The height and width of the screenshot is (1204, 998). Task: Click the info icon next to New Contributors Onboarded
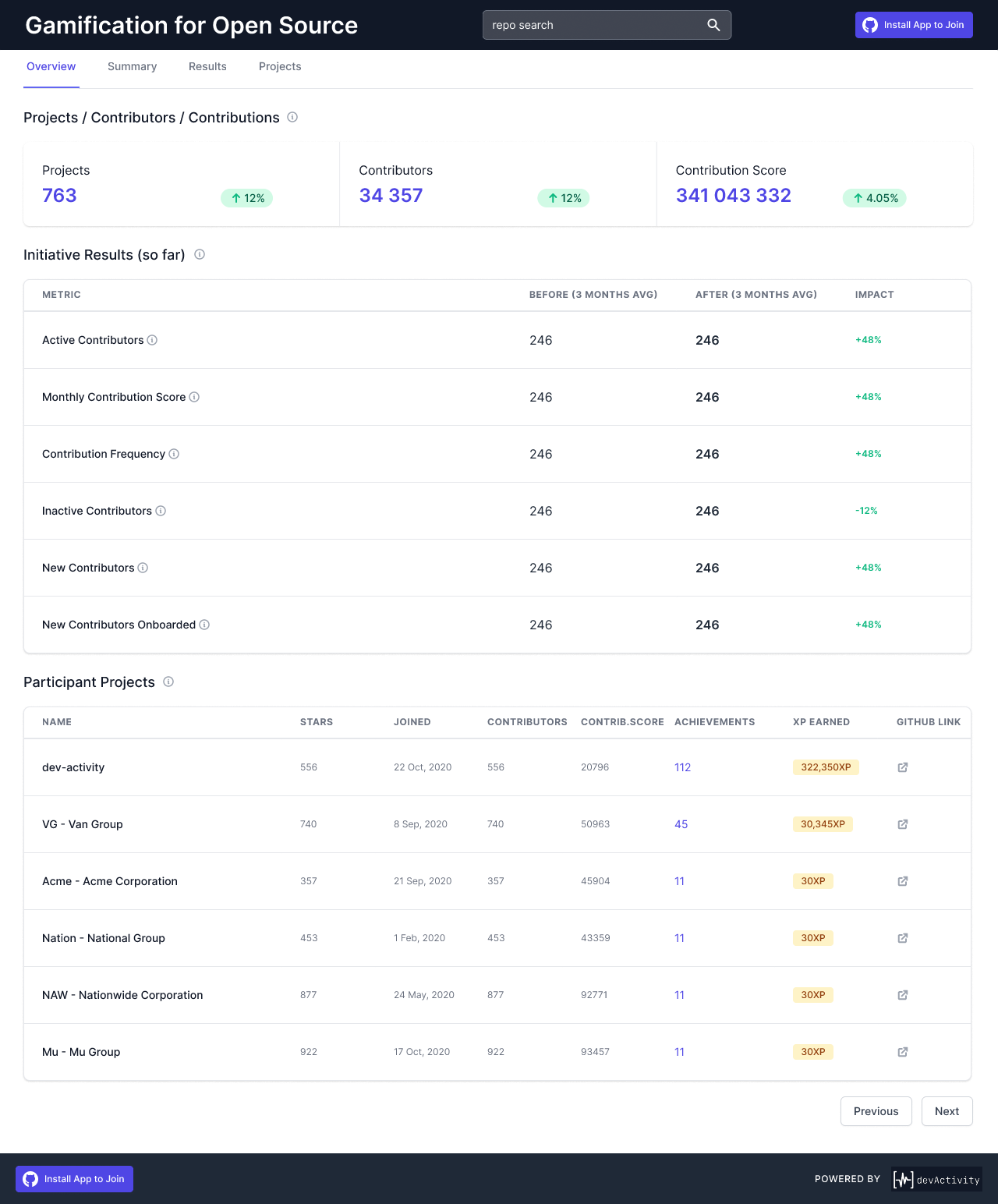pyautogui.click(x=204, y=625)
